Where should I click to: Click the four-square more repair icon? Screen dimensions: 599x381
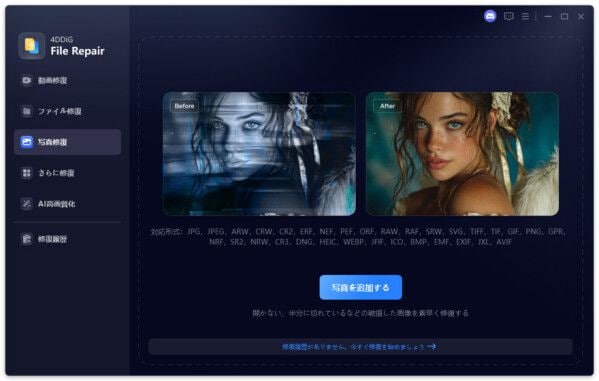tap(26, 173)
